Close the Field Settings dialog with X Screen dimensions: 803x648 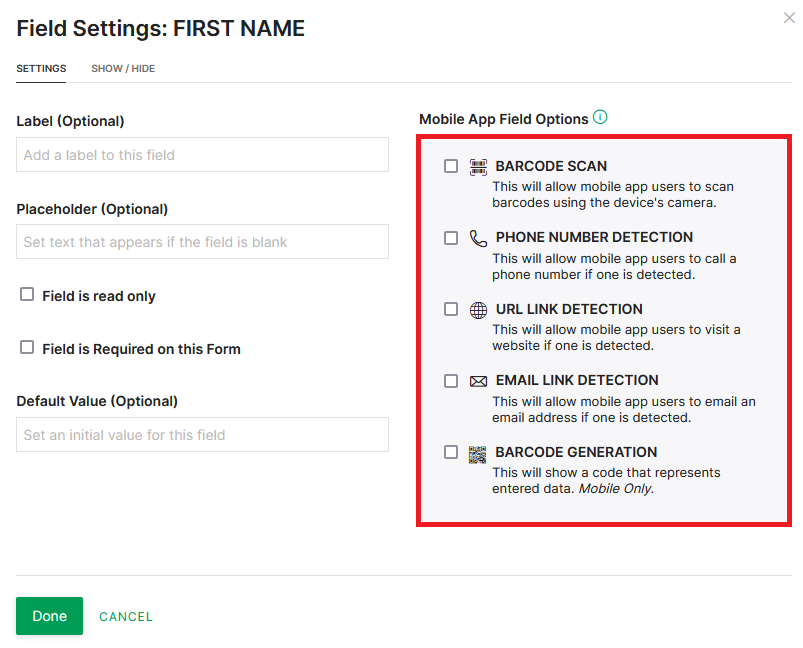789,18
